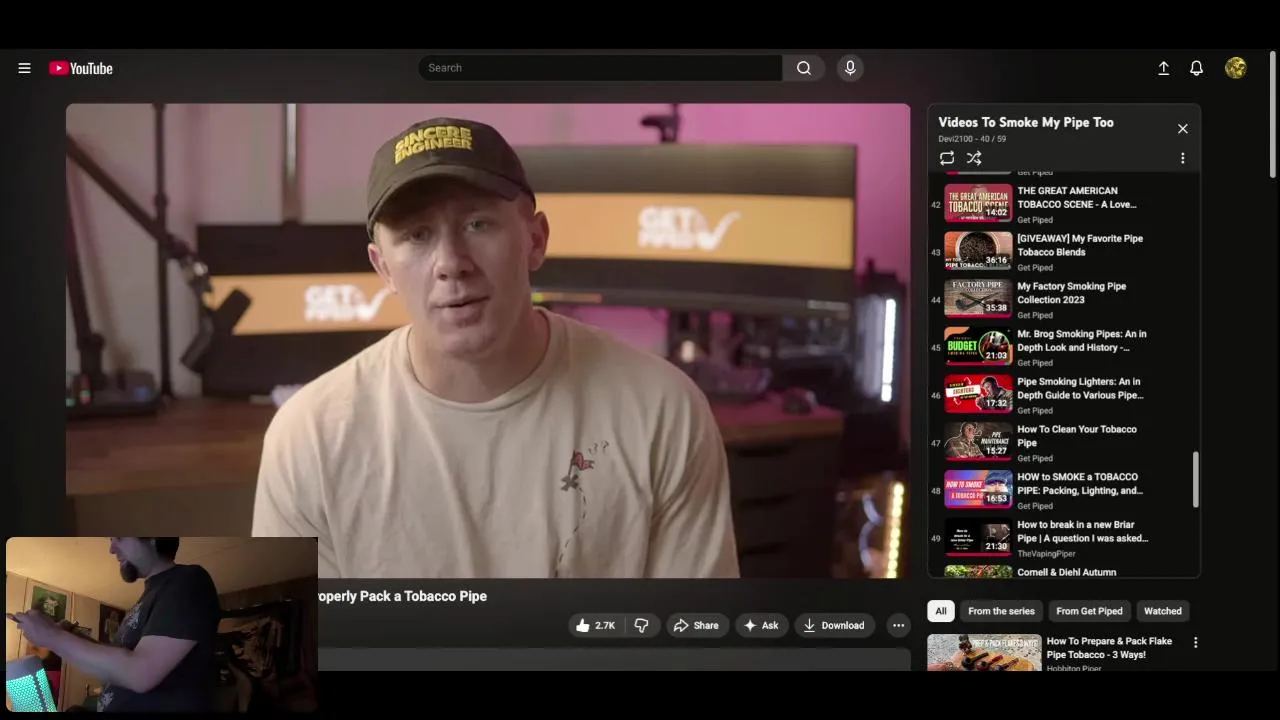Open HOW to SMOKE a TOBACCO PIPE thumbnail

point(978,490)
